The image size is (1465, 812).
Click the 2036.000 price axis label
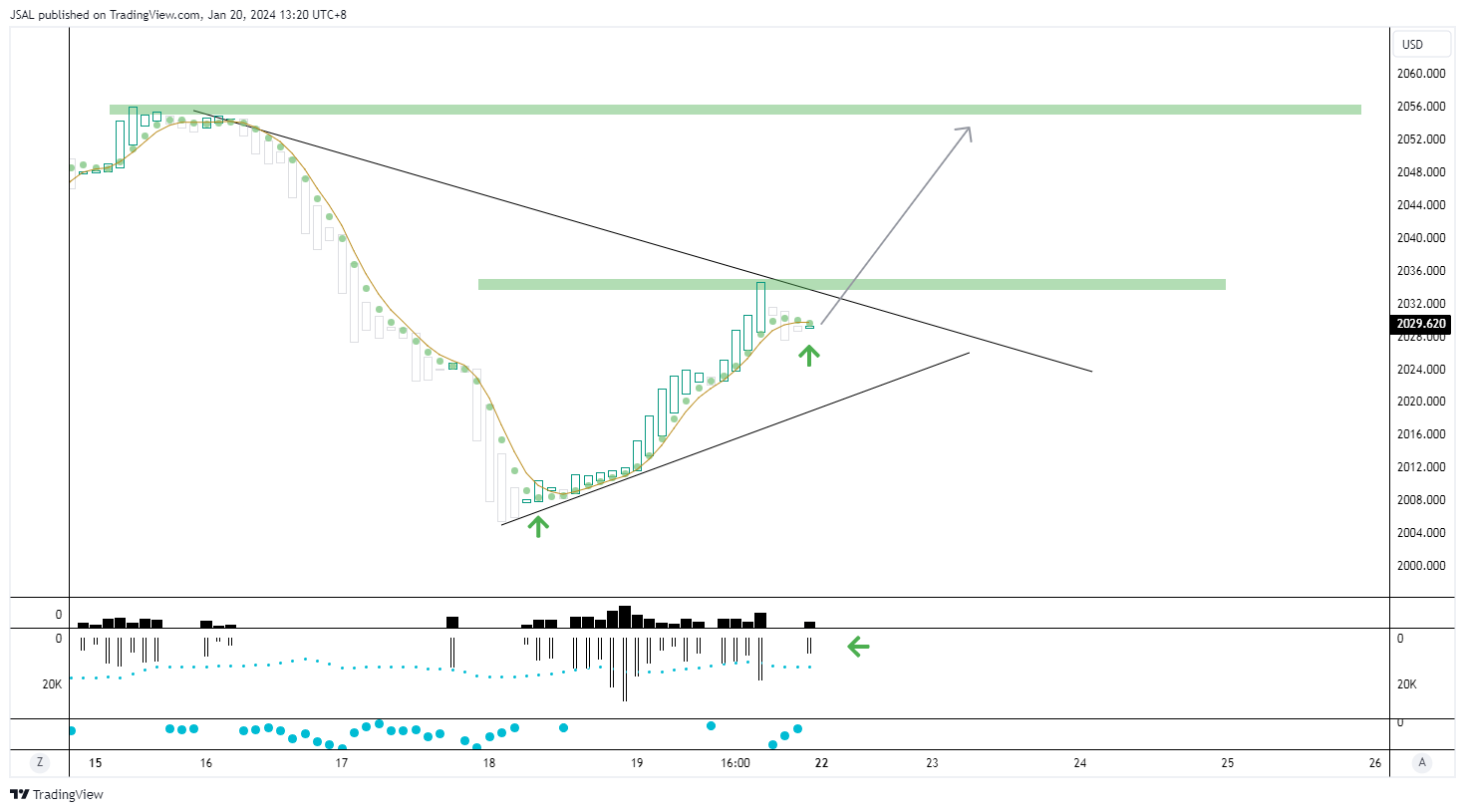(1421, 271)
